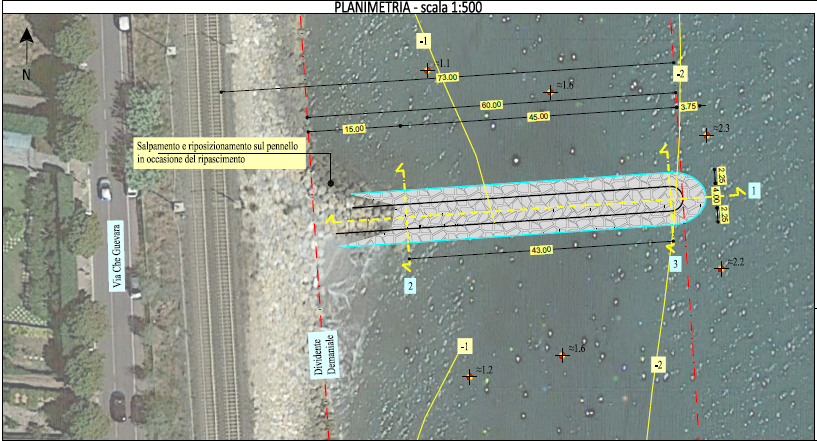Select the ≈2.2 depth point cross
The width and height of the screenshot is (817, 441).
coord(720,268)
